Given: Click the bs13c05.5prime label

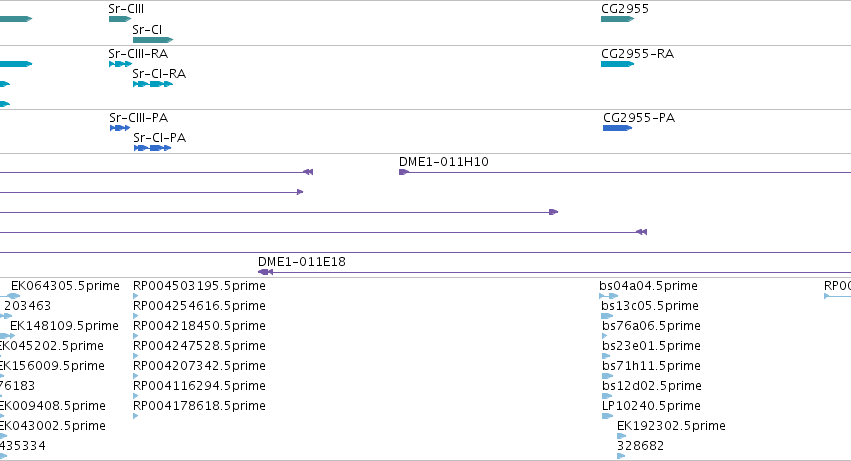Looking at the screenshot, I should [650, 306].
